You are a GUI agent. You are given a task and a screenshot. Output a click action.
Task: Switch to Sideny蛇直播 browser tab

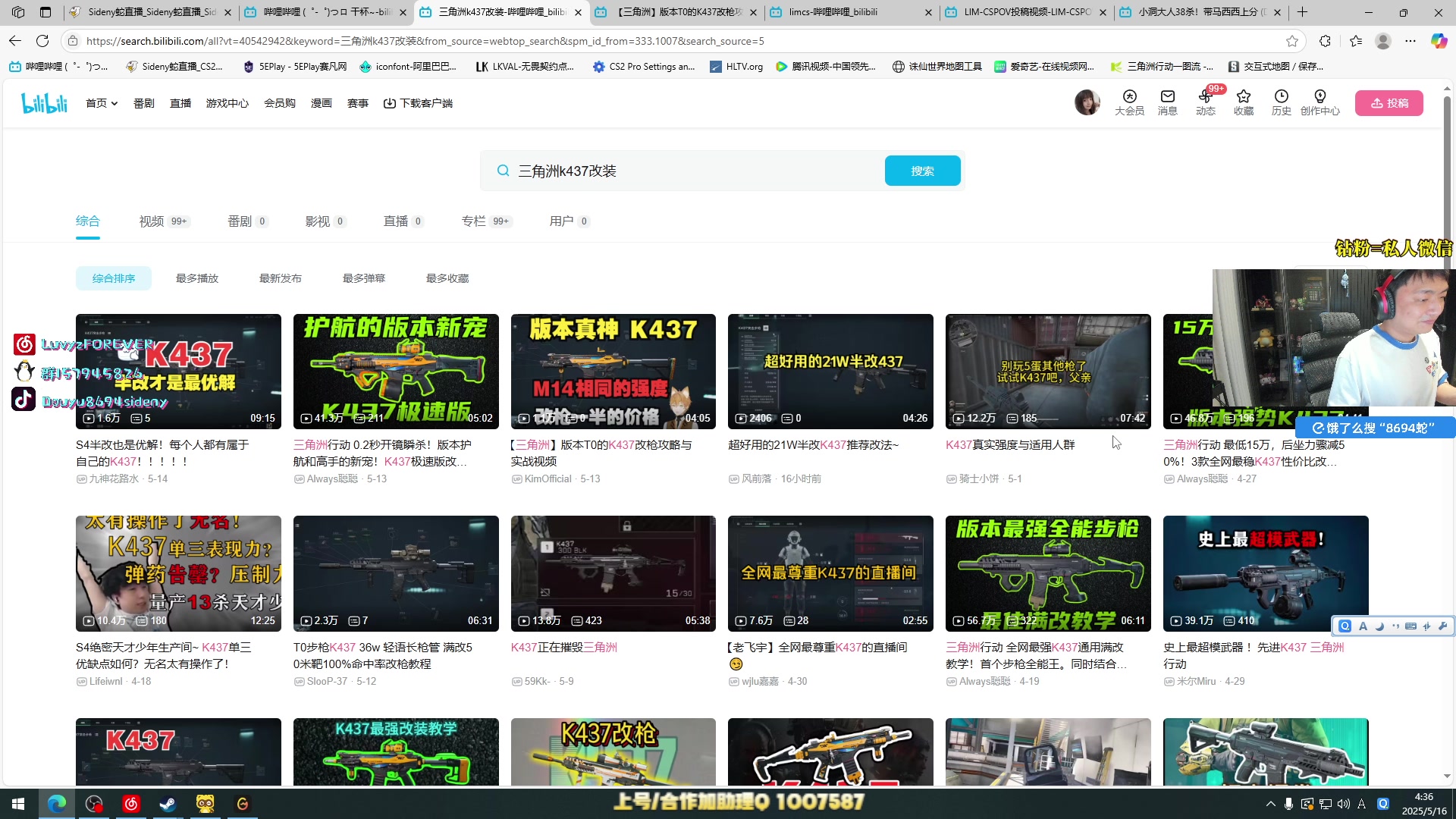150,12
